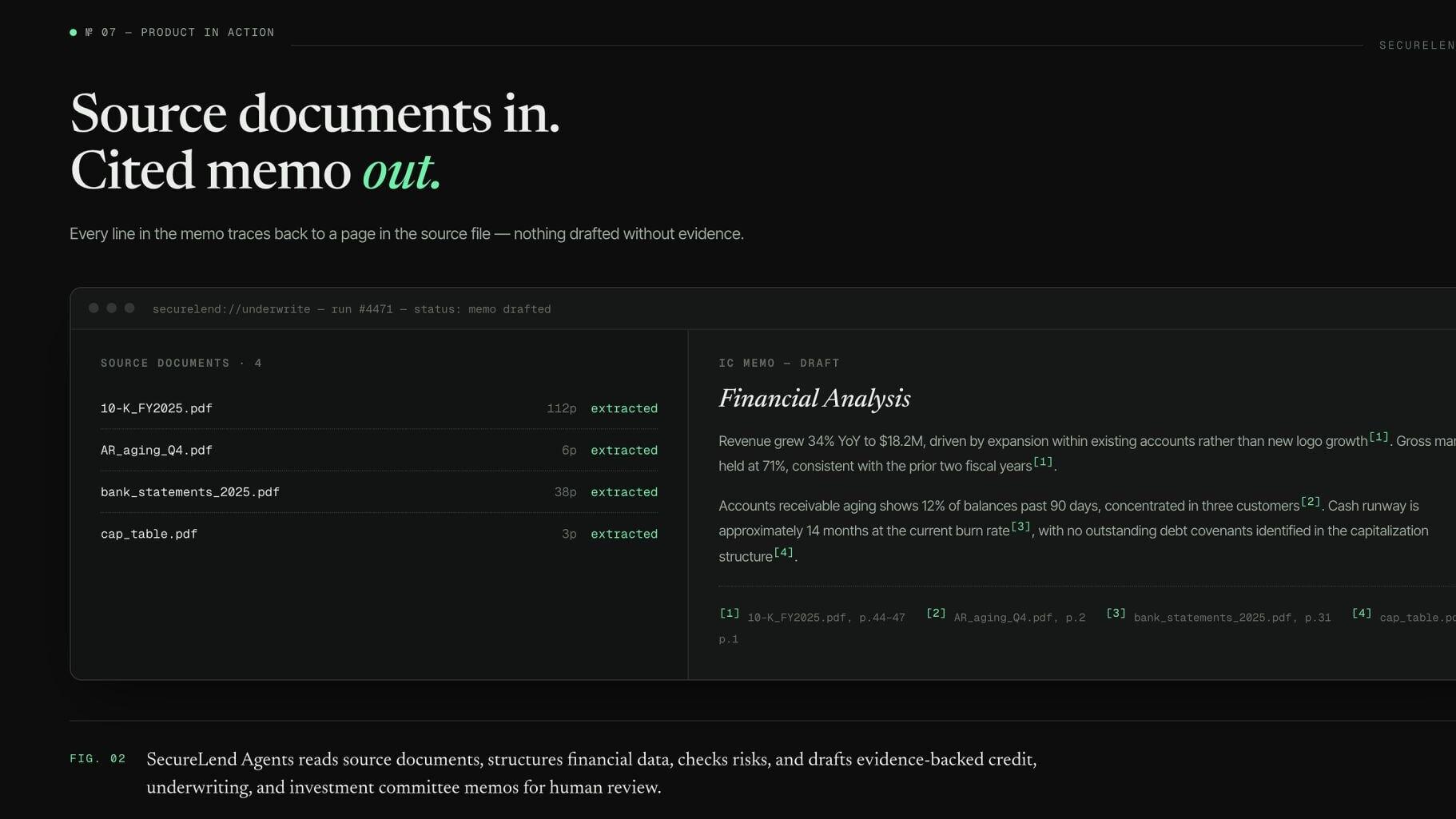Click the second window dot in the mock title bar

click(x=112, y=308)
